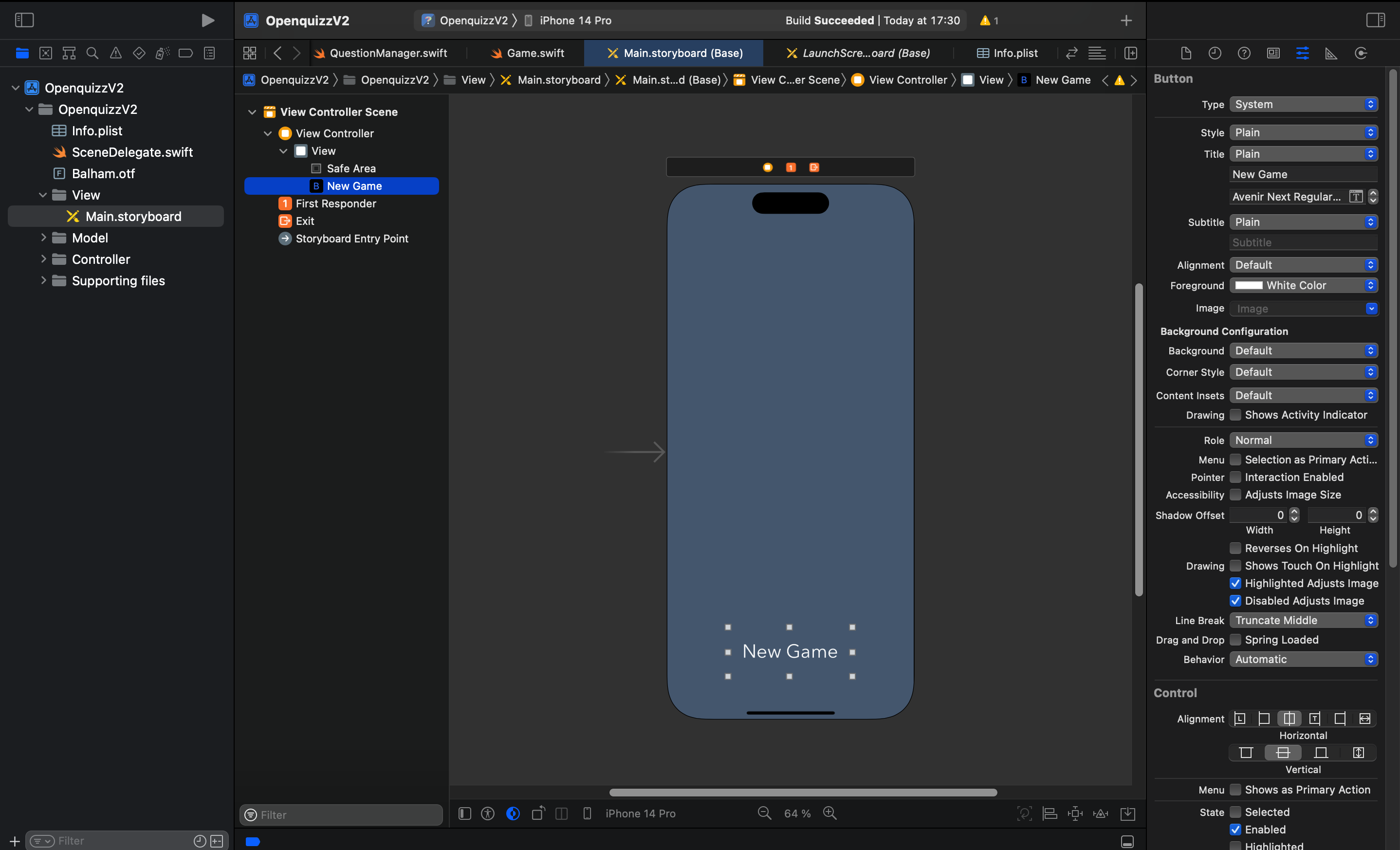This screenshot has height=850, width=1400.
Task: Click the Add New Constraints icon
Action: 1076,813
